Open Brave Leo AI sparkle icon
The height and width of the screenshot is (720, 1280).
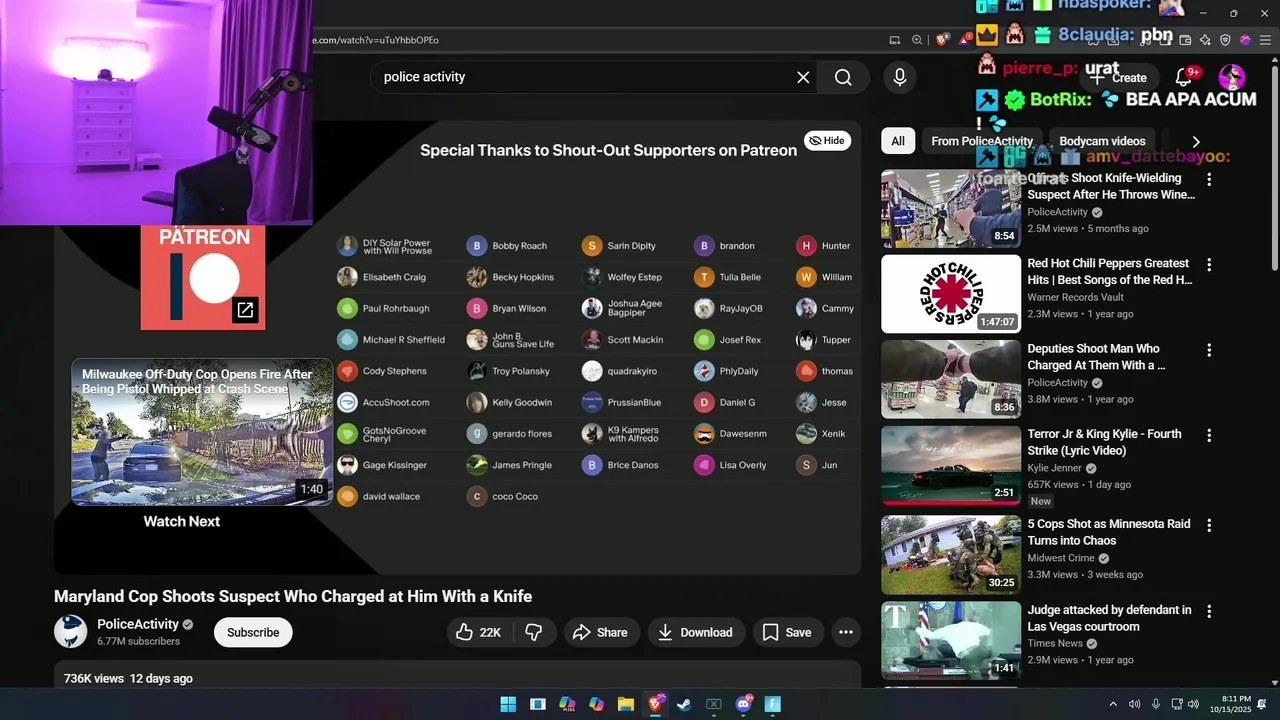(x=1205, y=40)
